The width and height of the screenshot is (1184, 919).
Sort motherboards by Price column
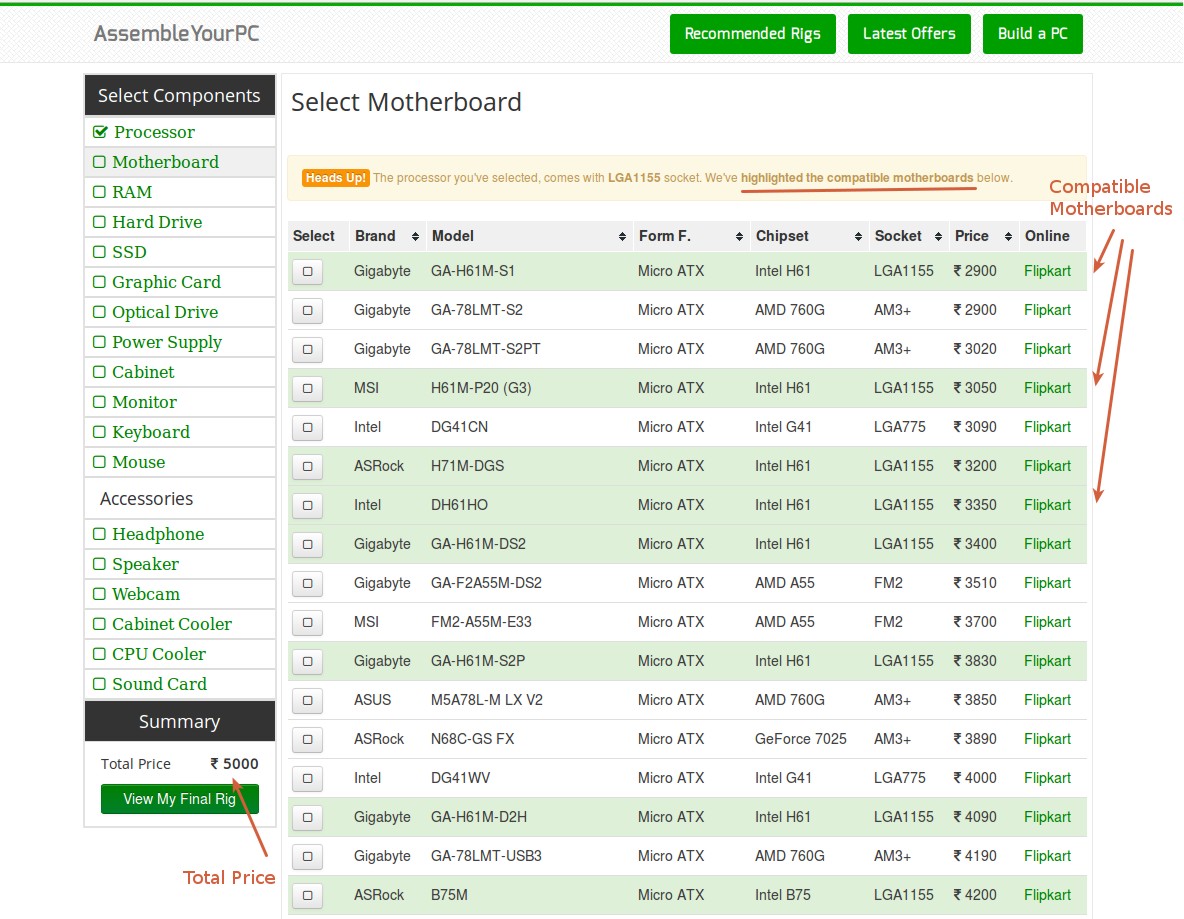(x=973, y=236)
